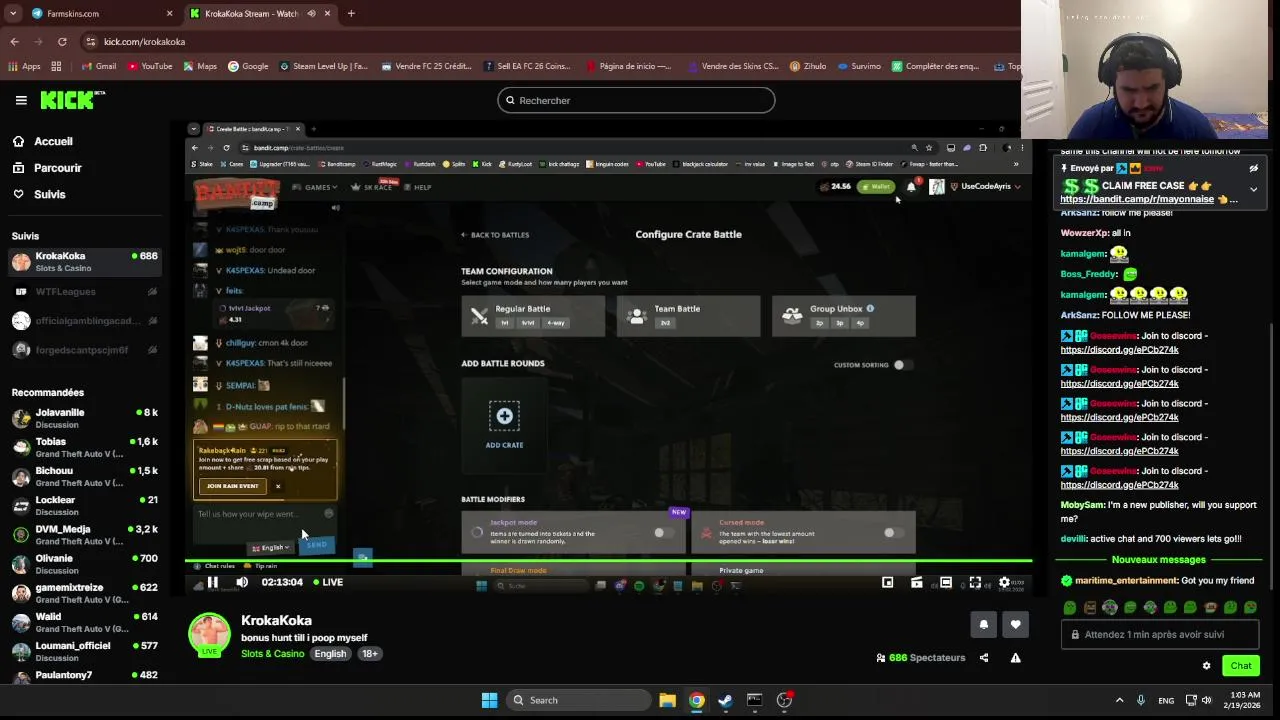
Task: Pause the stream playback
Action: point(213,582)
